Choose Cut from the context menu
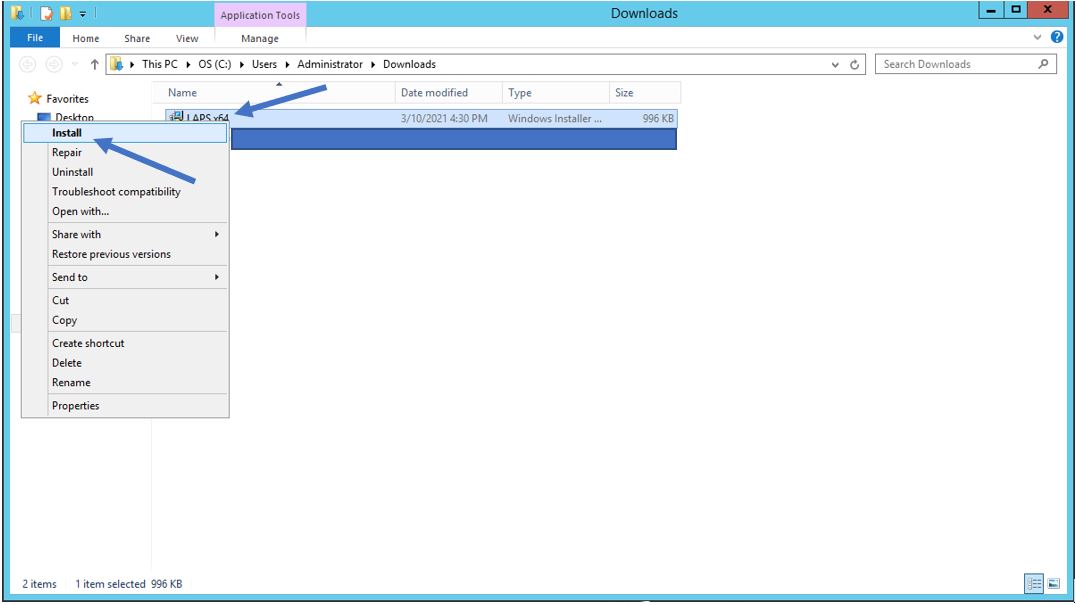Viewport: 1076px width, 605px height. (125, 300)
